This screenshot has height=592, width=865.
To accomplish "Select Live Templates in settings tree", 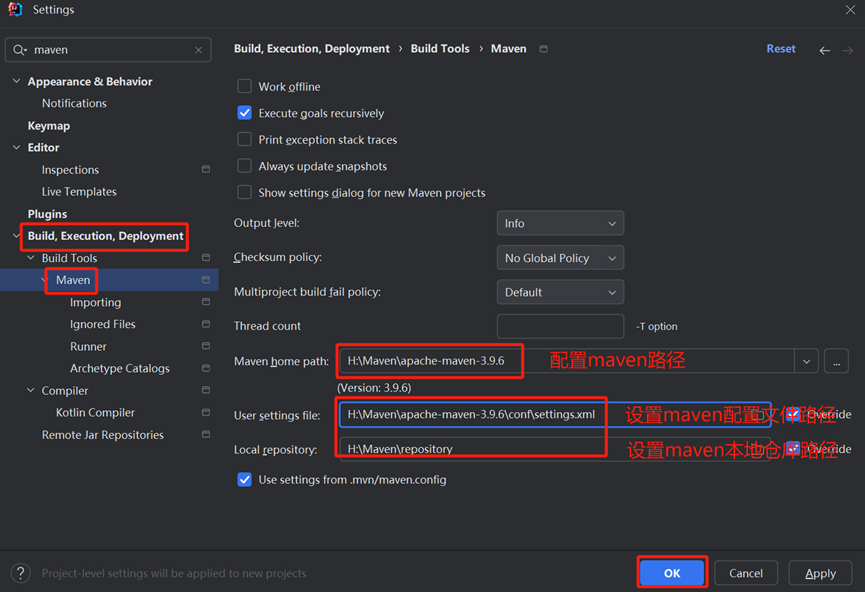I will [79, 191].
